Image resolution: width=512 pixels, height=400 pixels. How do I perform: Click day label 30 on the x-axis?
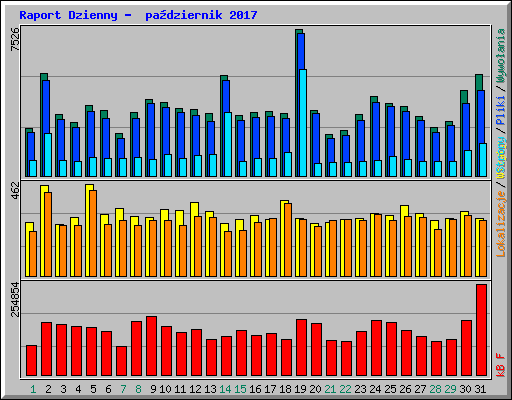tap(465, 389)
